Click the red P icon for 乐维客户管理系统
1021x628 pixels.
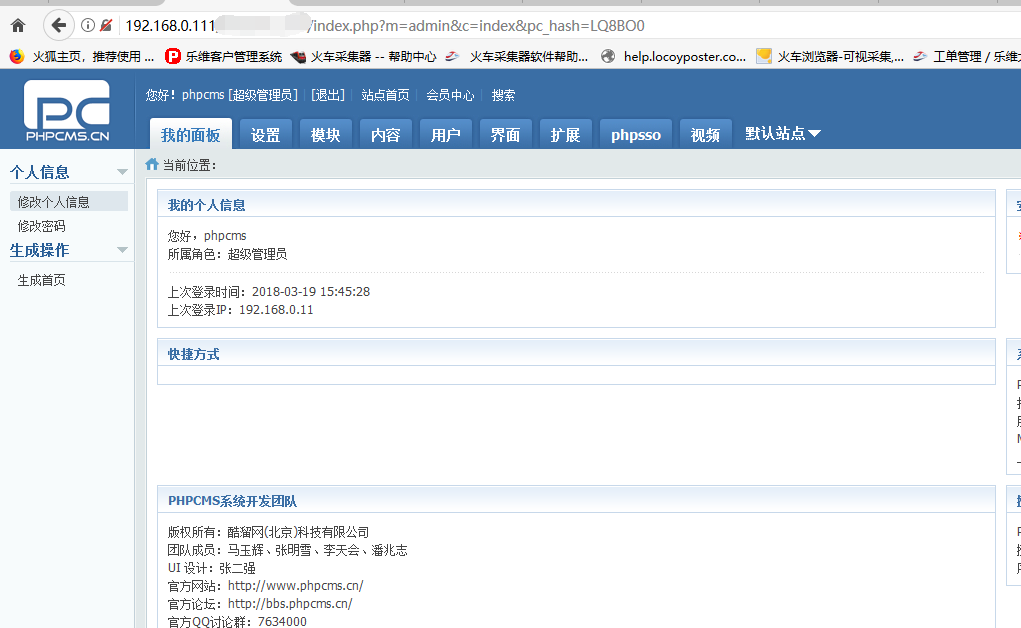coord(173,57)
